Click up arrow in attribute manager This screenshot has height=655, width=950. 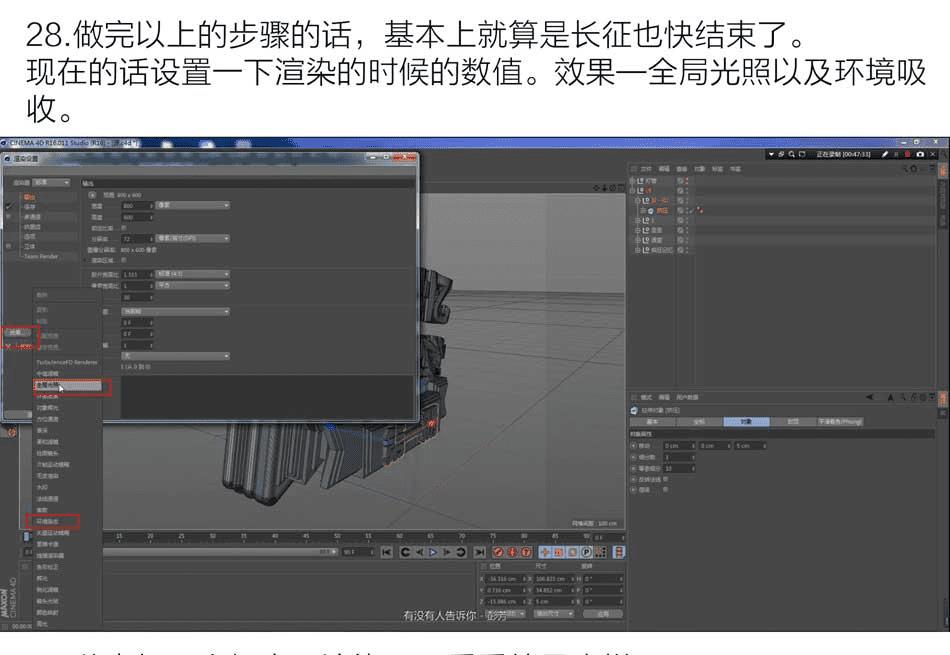[890, 397]
